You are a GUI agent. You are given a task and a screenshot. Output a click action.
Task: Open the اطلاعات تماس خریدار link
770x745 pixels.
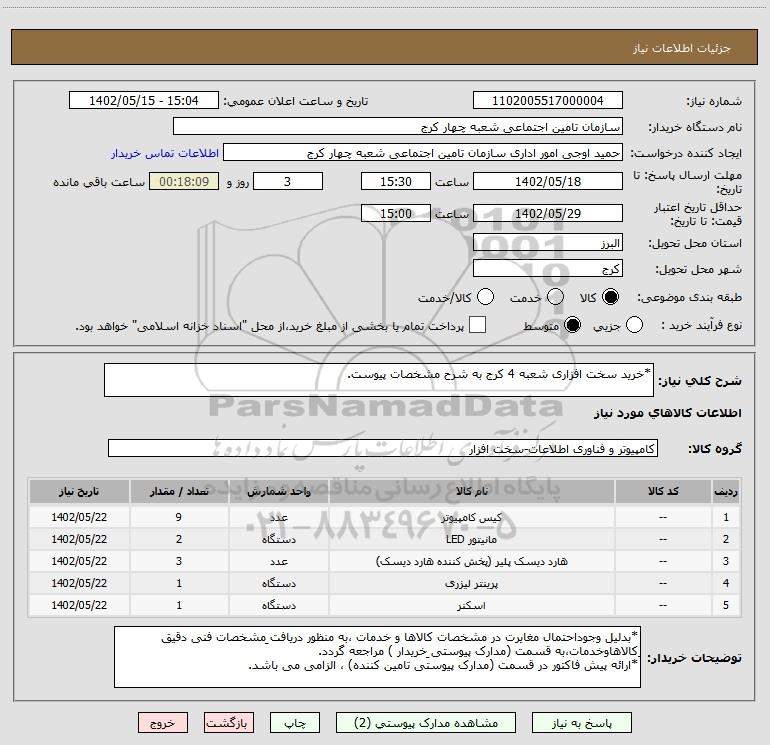(x=165, y=153)
